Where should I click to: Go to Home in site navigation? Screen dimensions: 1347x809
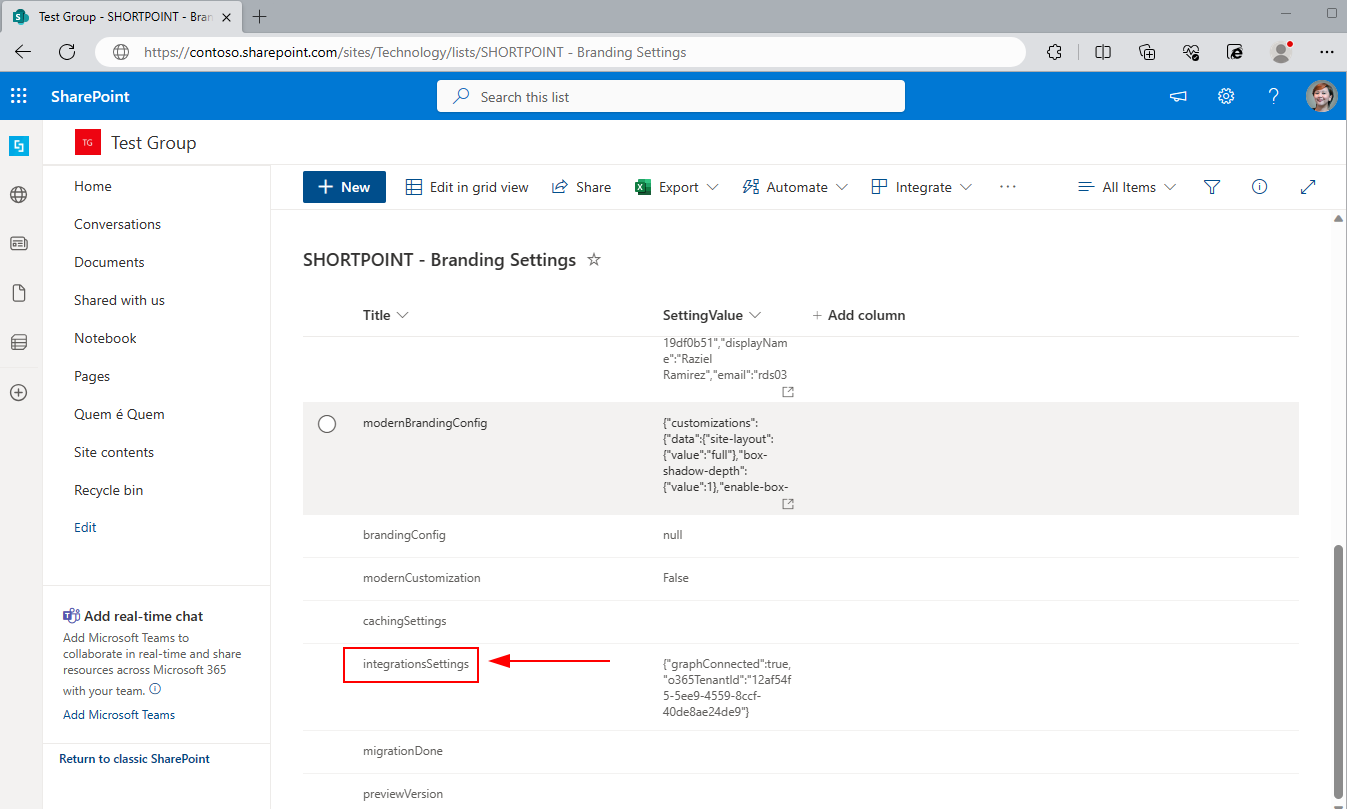point(93,186)
